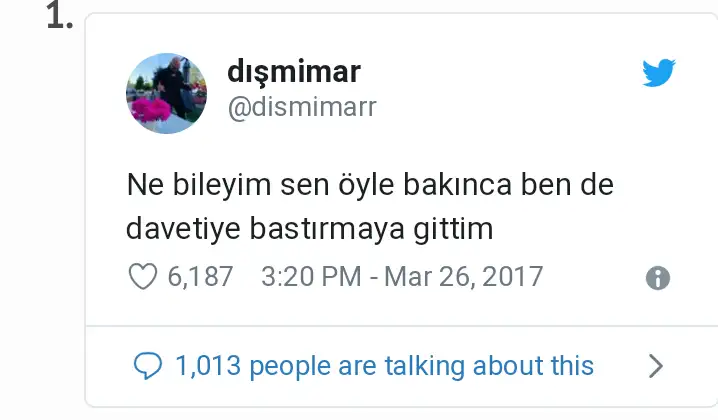
Task: Open the @dismimarr handle link
Action: click(302, 107)
